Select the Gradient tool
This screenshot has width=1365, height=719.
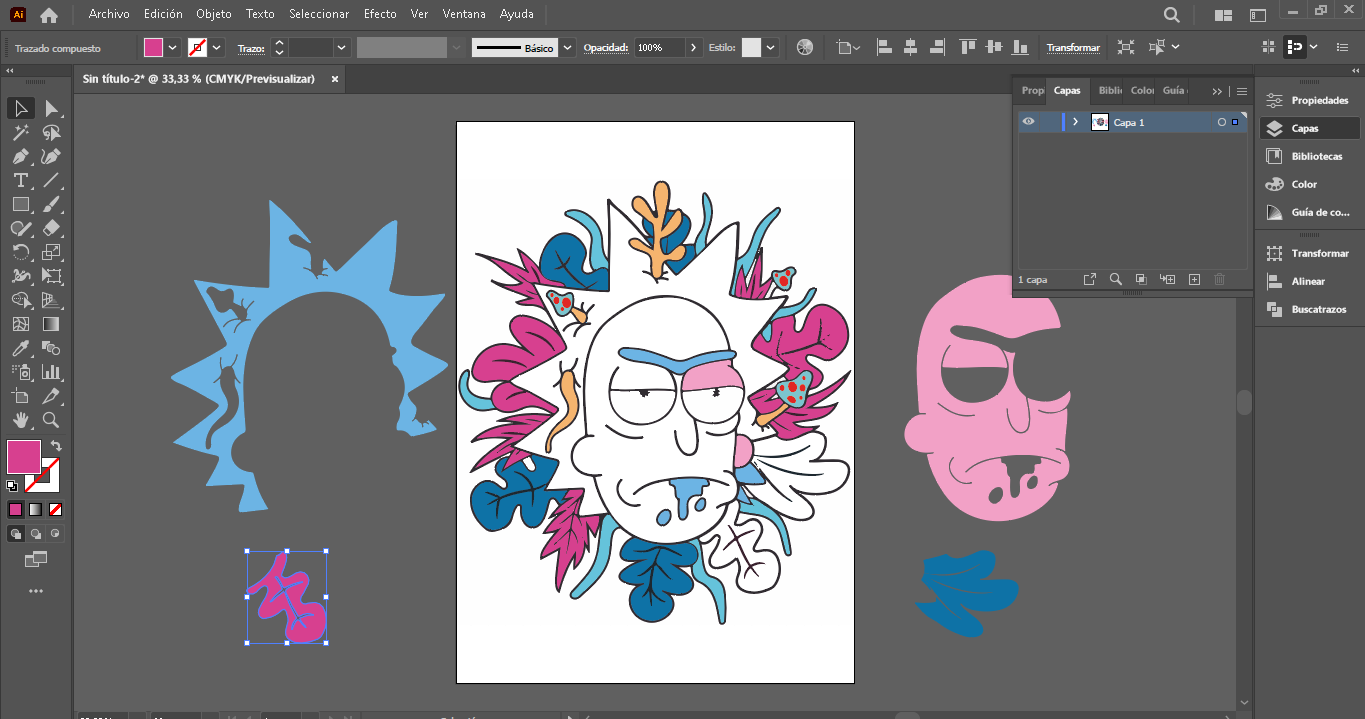(51, 324)
